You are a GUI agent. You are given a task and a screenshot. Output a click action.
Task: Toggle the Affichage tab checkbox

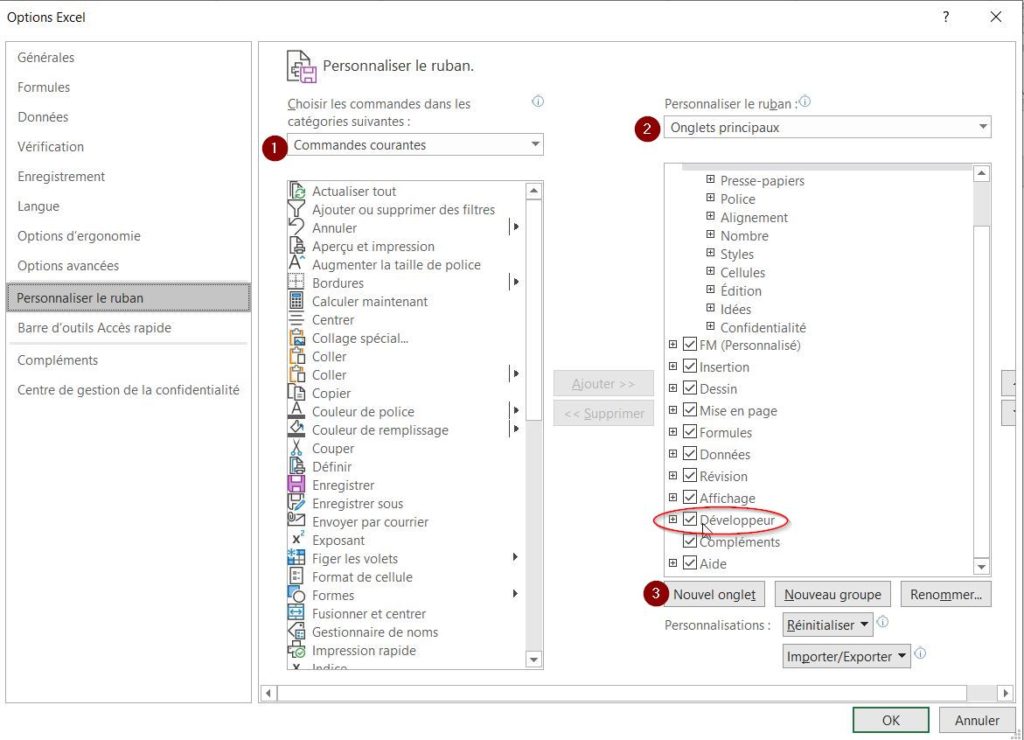690,497
